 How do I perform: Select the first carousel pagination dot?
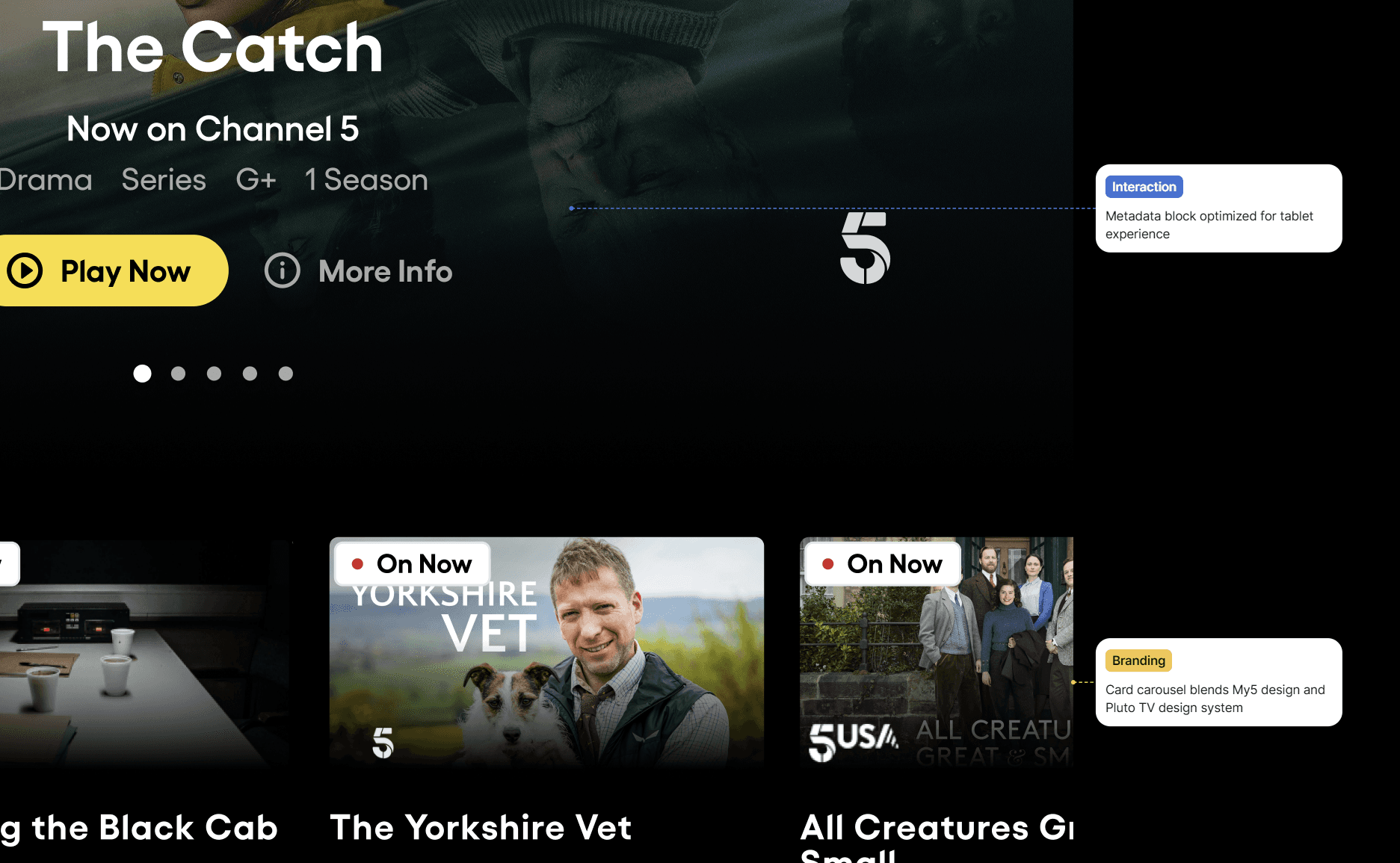[142, 374]
